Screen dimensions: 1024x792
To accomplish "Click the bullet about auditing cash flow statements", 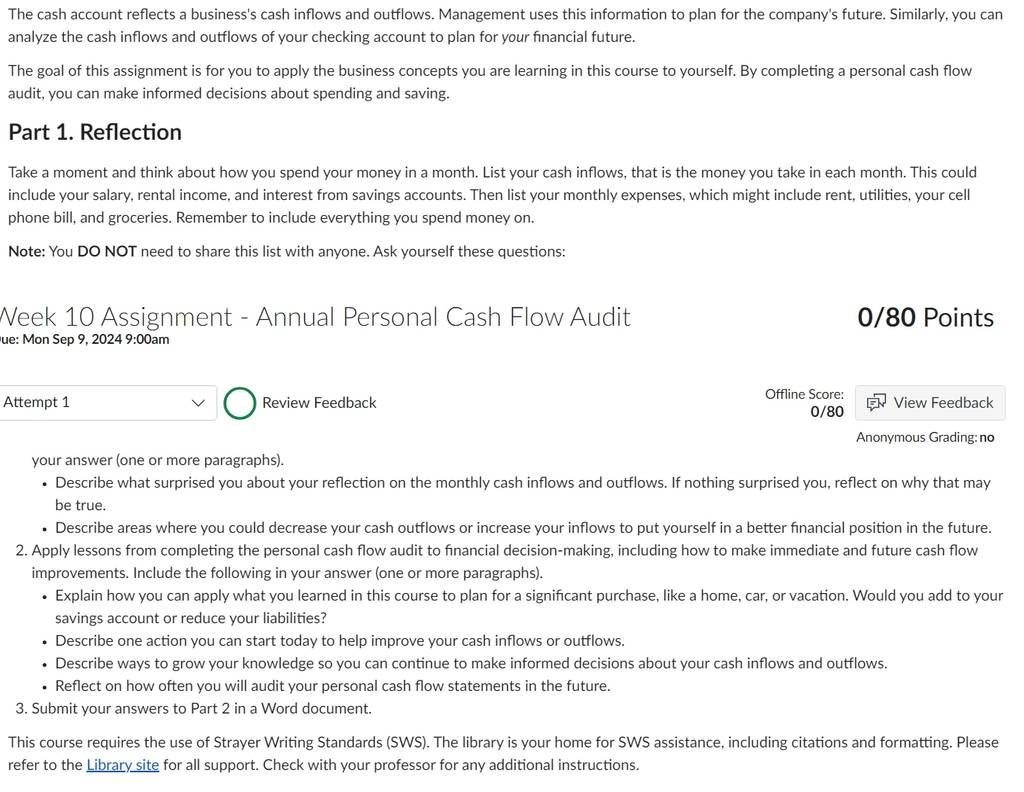I will [332, 686].
